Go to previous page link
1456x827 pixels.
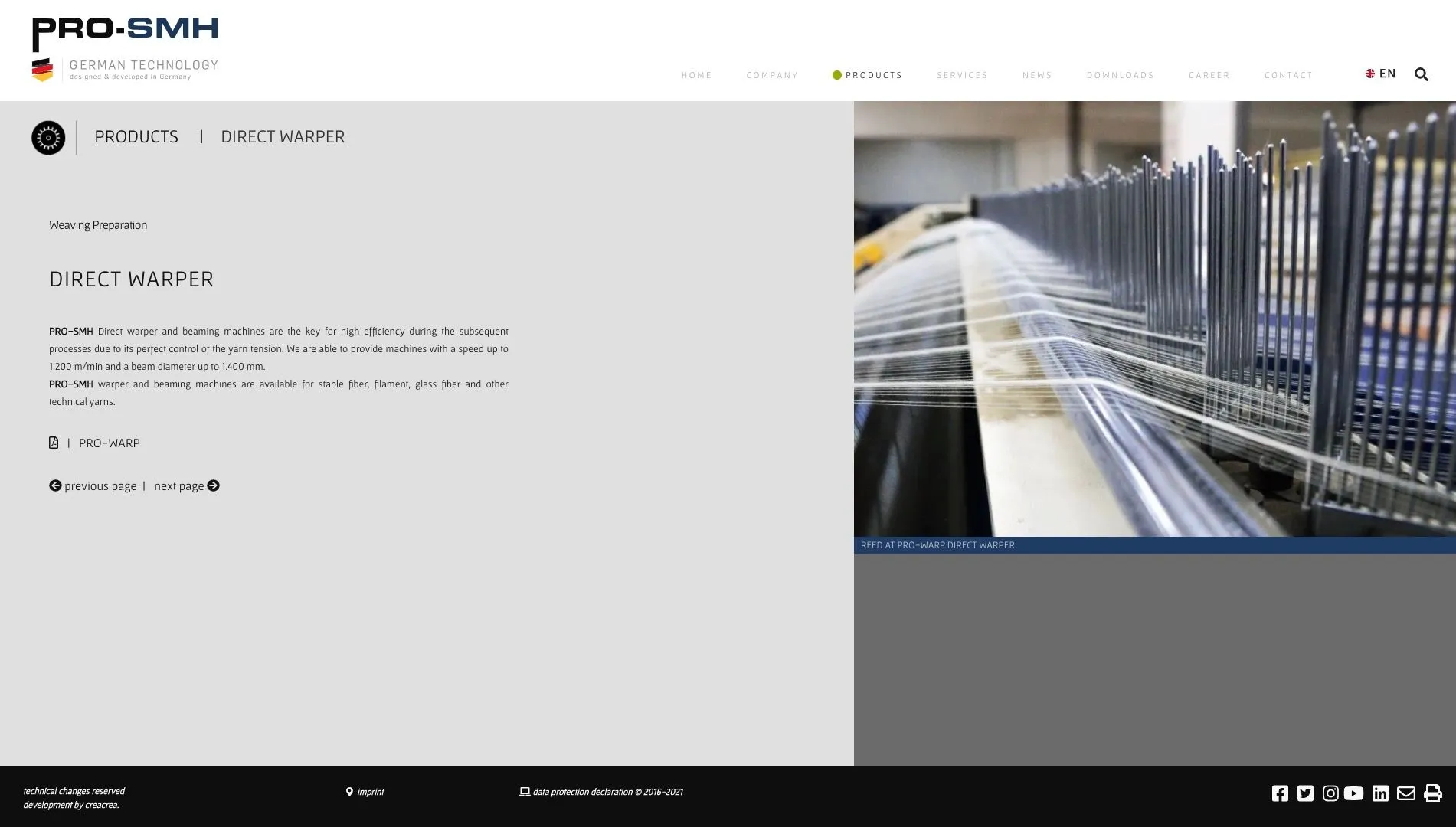93,486
